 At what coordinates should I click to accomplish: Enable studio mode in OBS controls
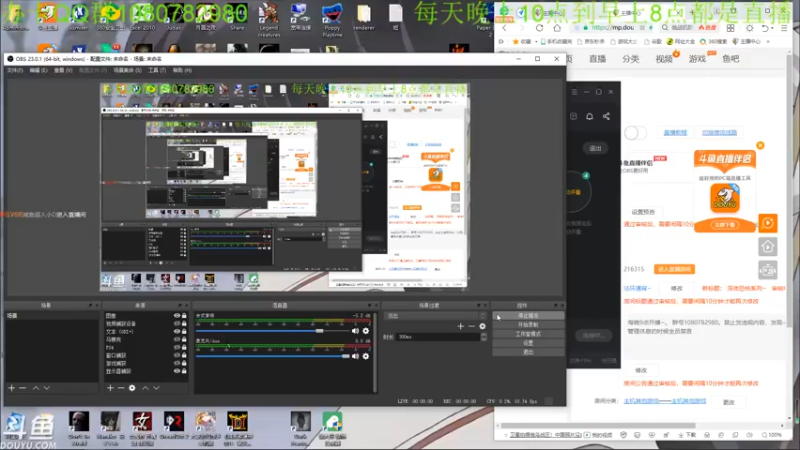click(528, 334)
